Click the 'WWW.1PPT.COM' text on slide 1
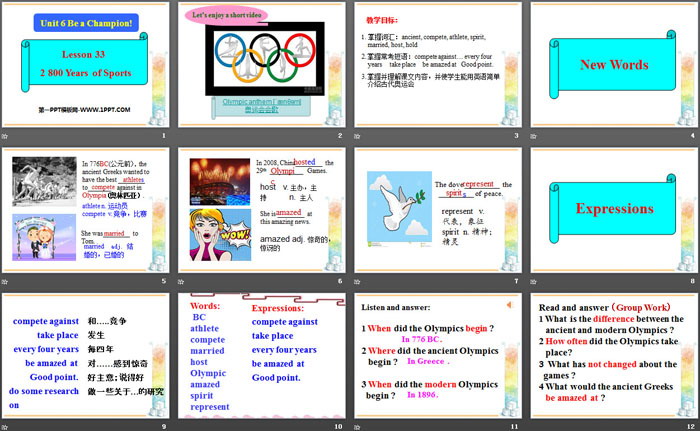Image resolution: width=700 pixels, height=431 pixels. pos(104,109)
